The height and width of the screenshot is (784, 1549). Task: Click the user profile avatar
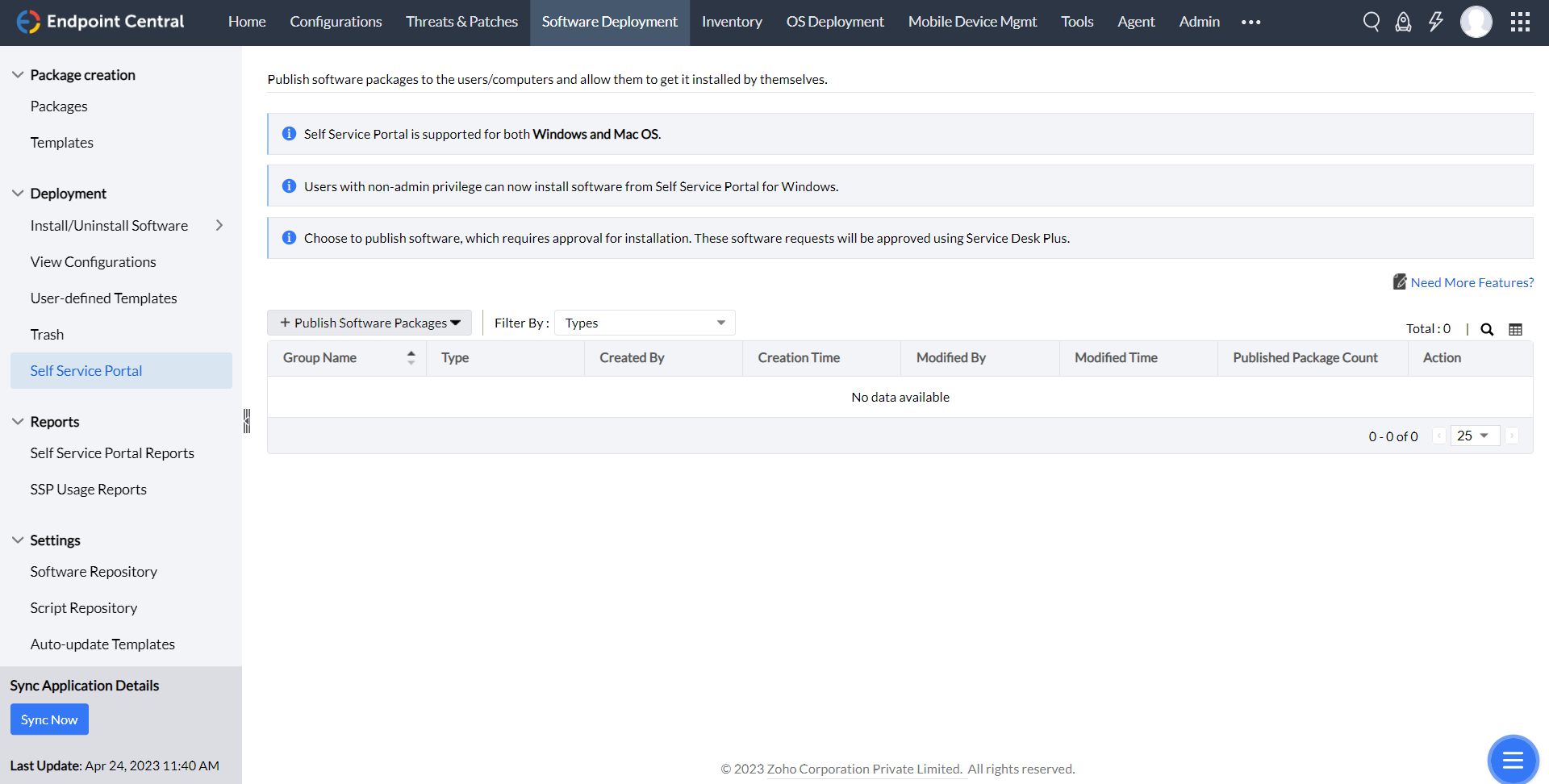pyautogui.click(x=1476, y=22)
